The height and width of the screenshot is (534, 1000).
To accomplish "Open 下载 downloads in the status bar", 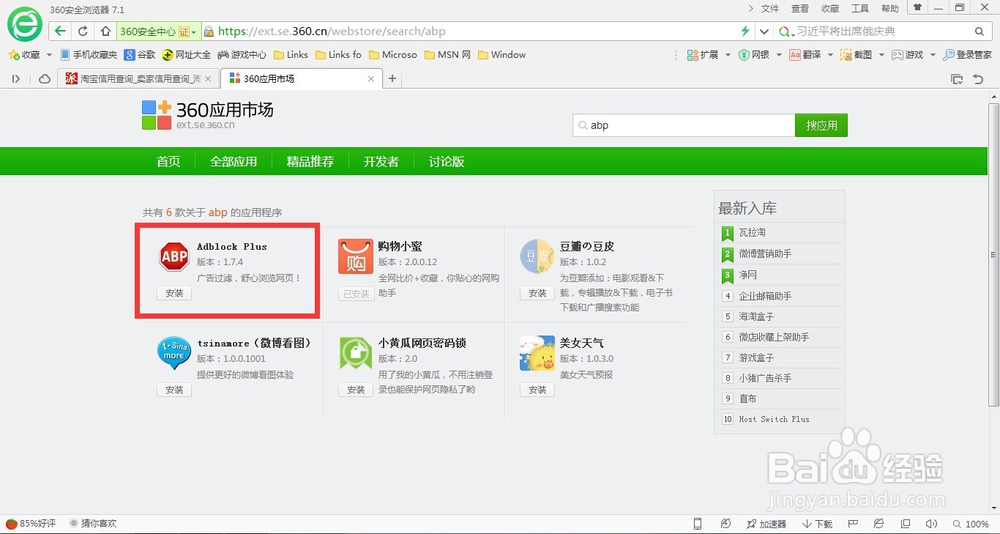I will pos(817,524).
